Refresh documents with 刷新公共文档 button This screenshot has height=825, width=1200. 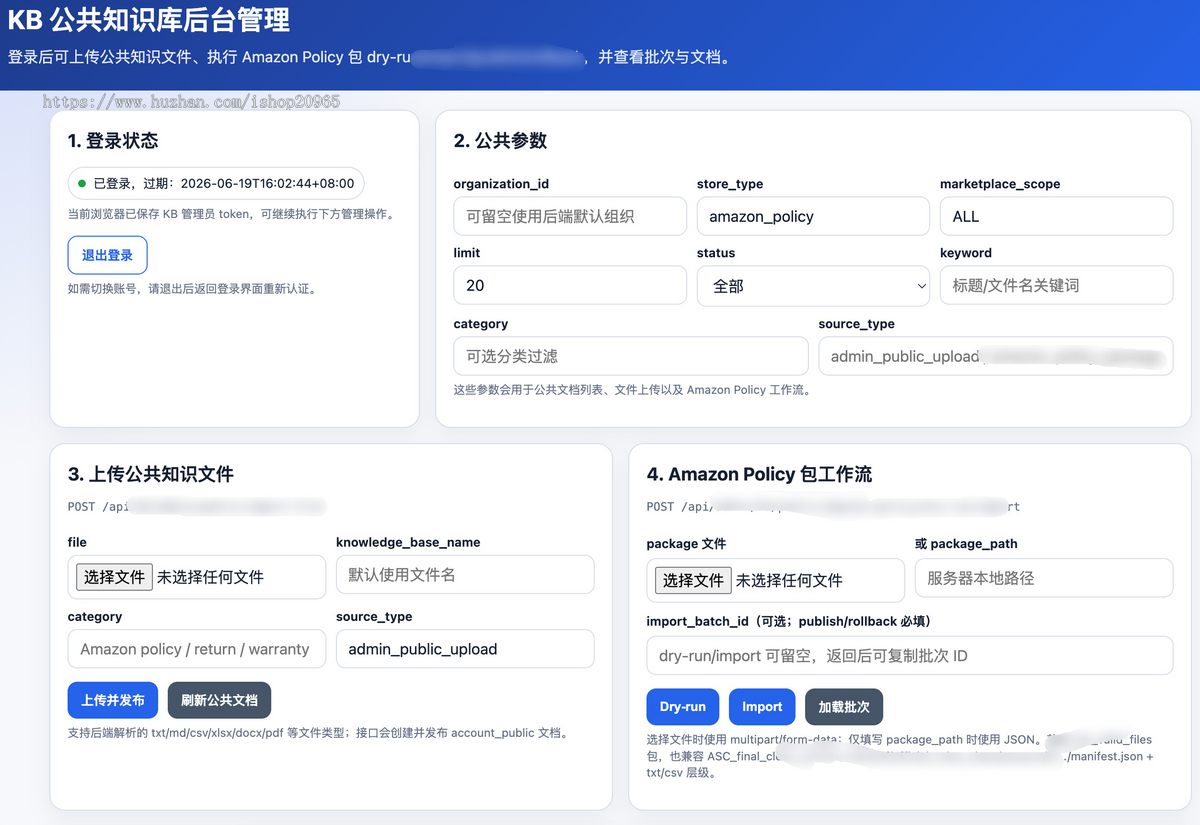coord(219,700)
